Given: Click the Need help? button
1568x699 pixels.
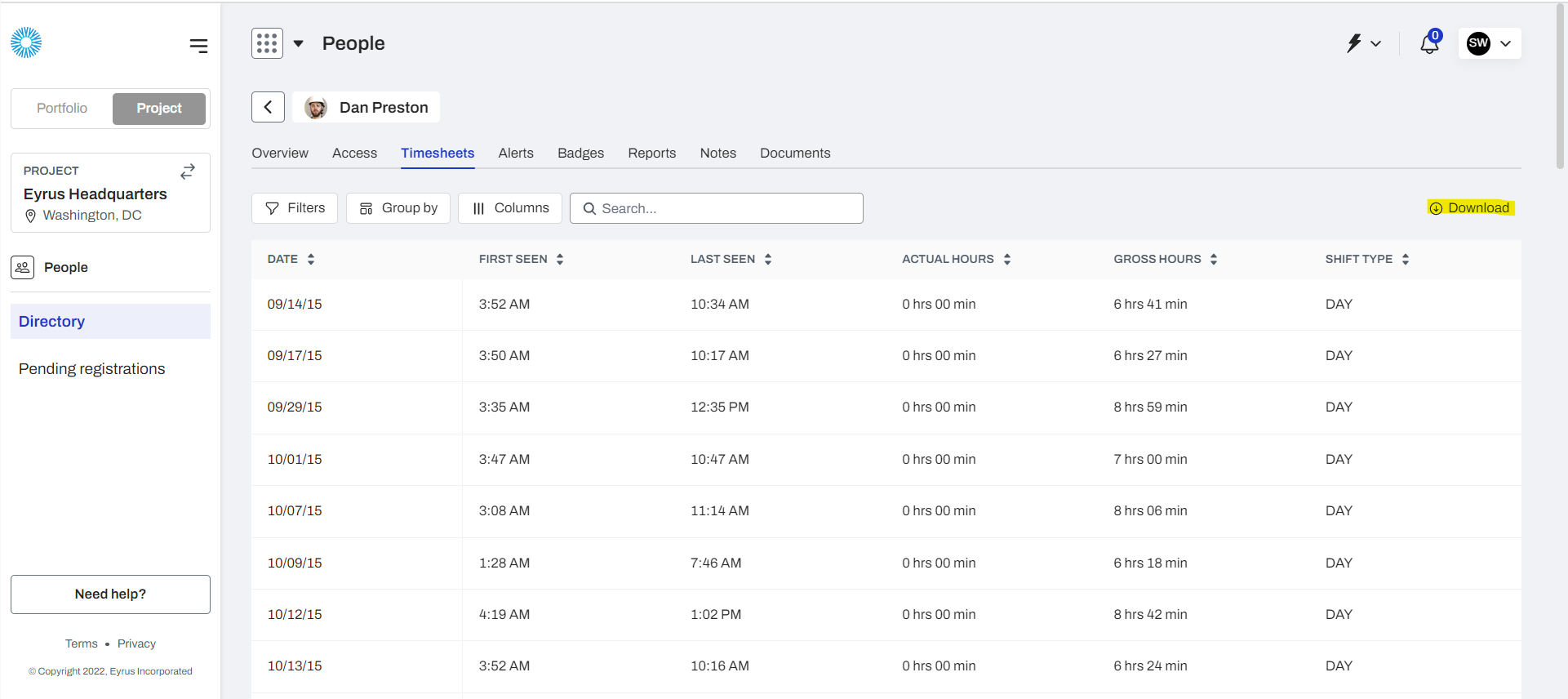Looking at the screenshot, I should (x=110, y=594).
